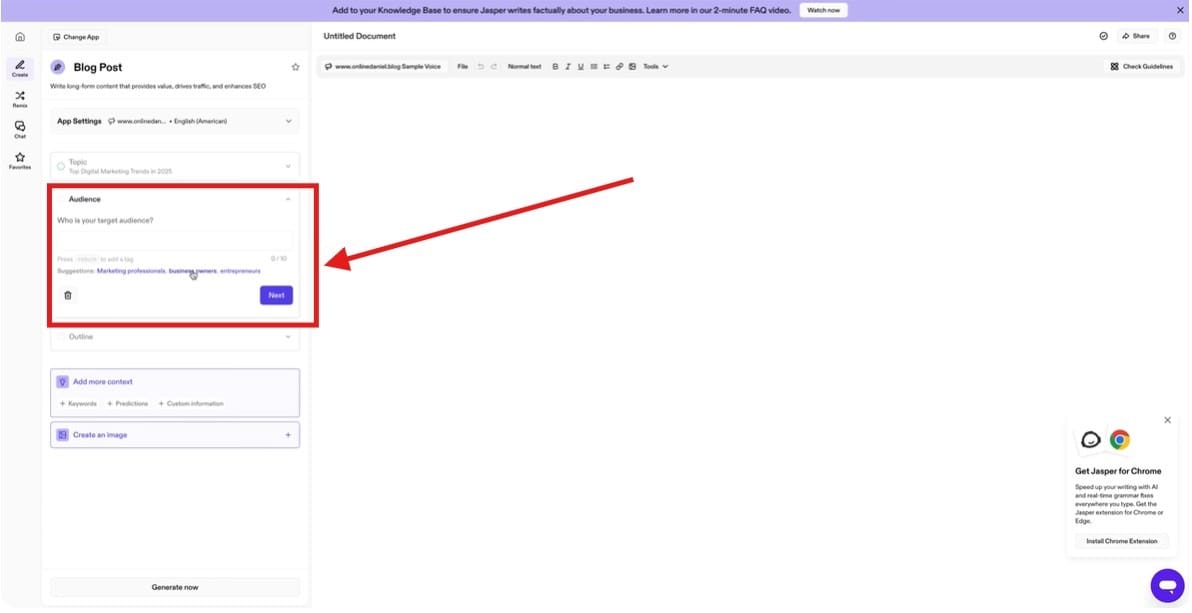Screen dimensions: 1192x613
Task: Click Install Chrome Extension button
Action: 1121,541
